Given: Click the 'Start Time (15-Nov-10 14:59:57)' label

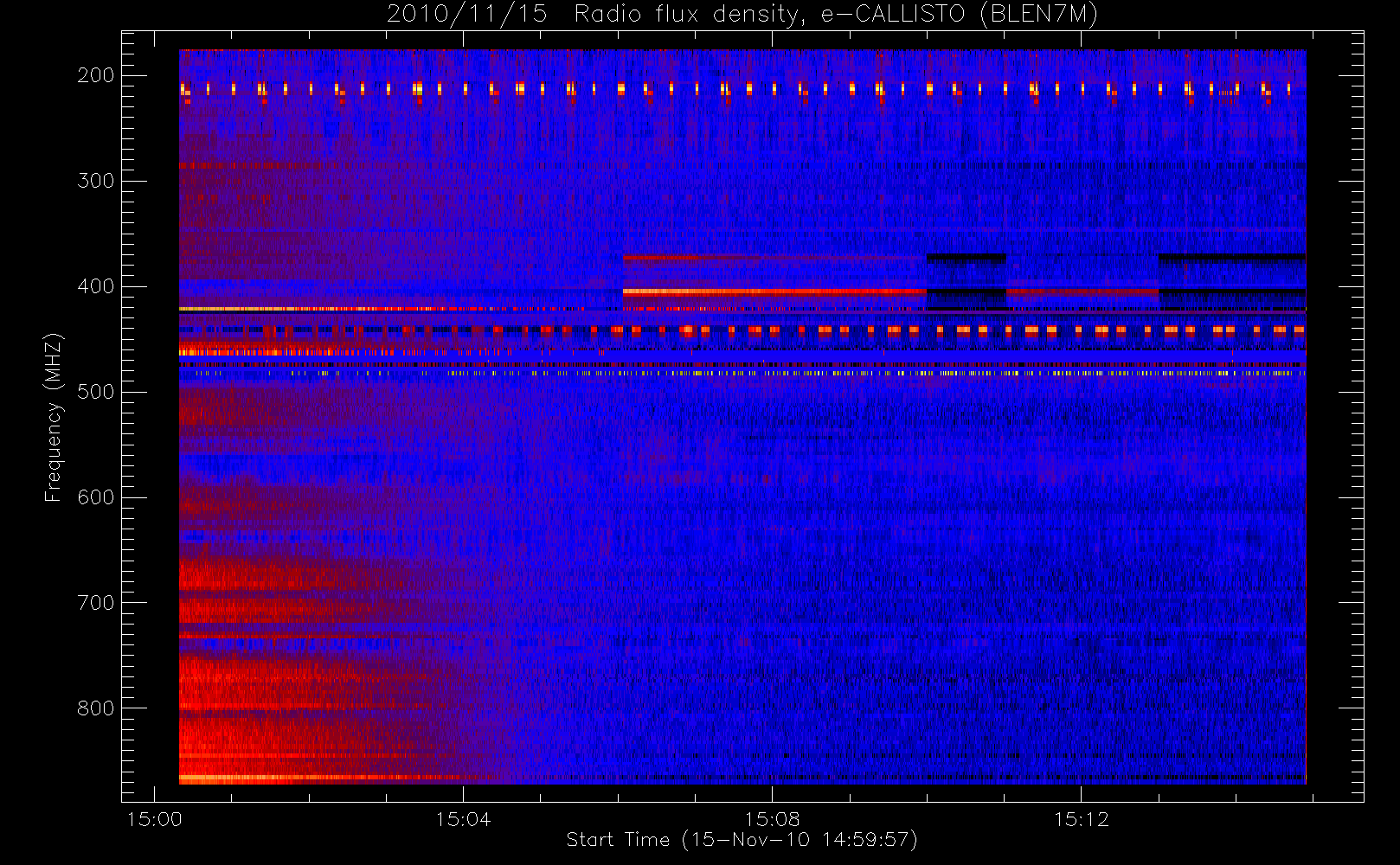Looking at the screenshot, I should pyautogui.click(x=742, y=840).
